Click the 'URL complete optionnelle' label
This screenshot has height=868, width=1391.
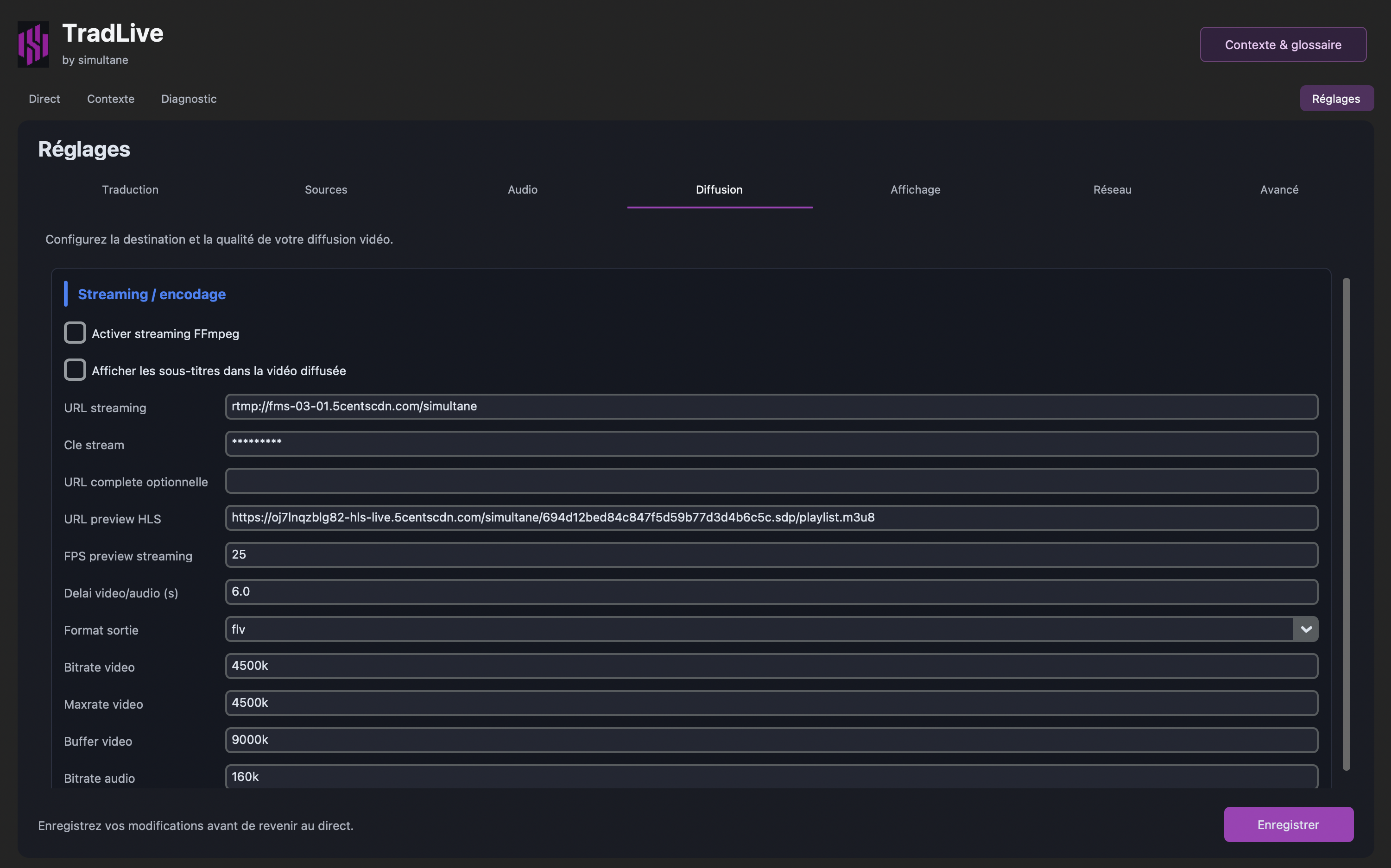click(136, 482)
